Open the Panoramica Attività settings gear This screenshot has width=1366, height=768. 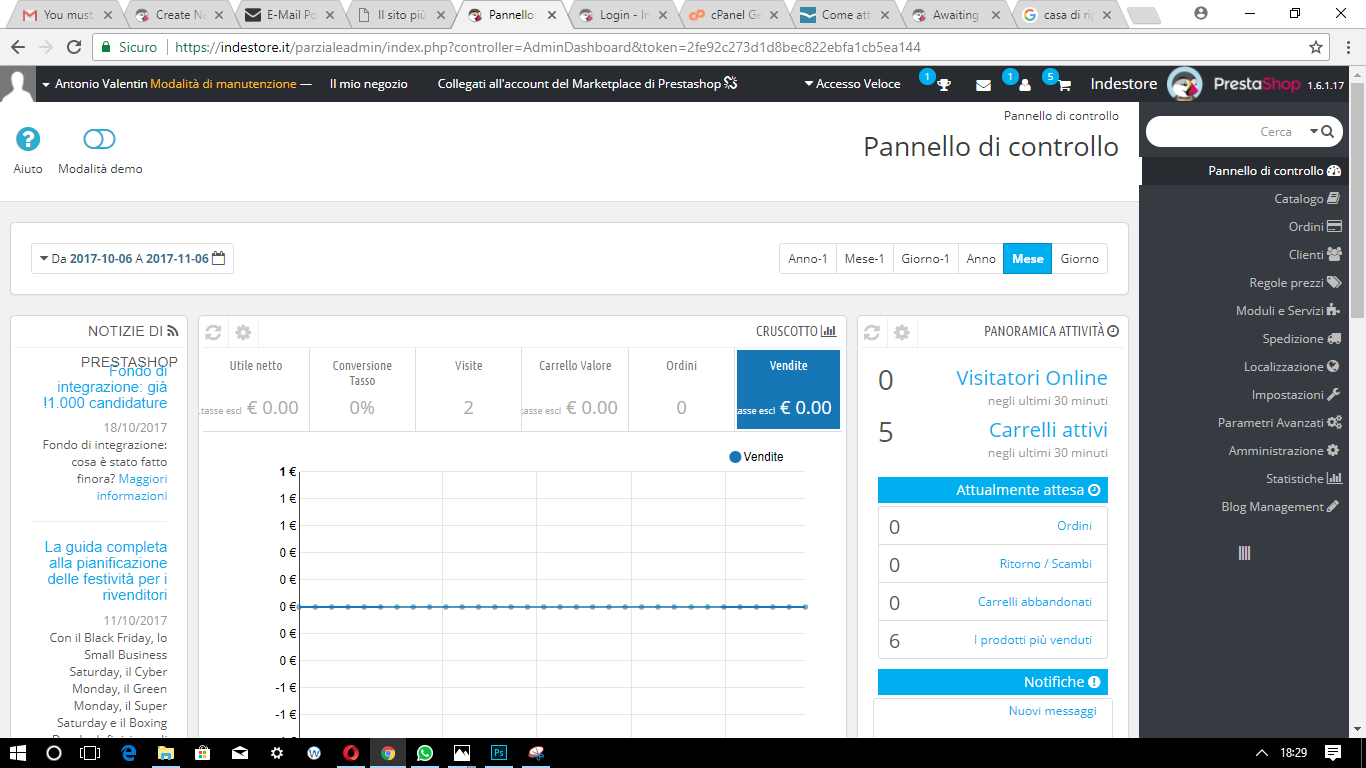coord(902,332)
